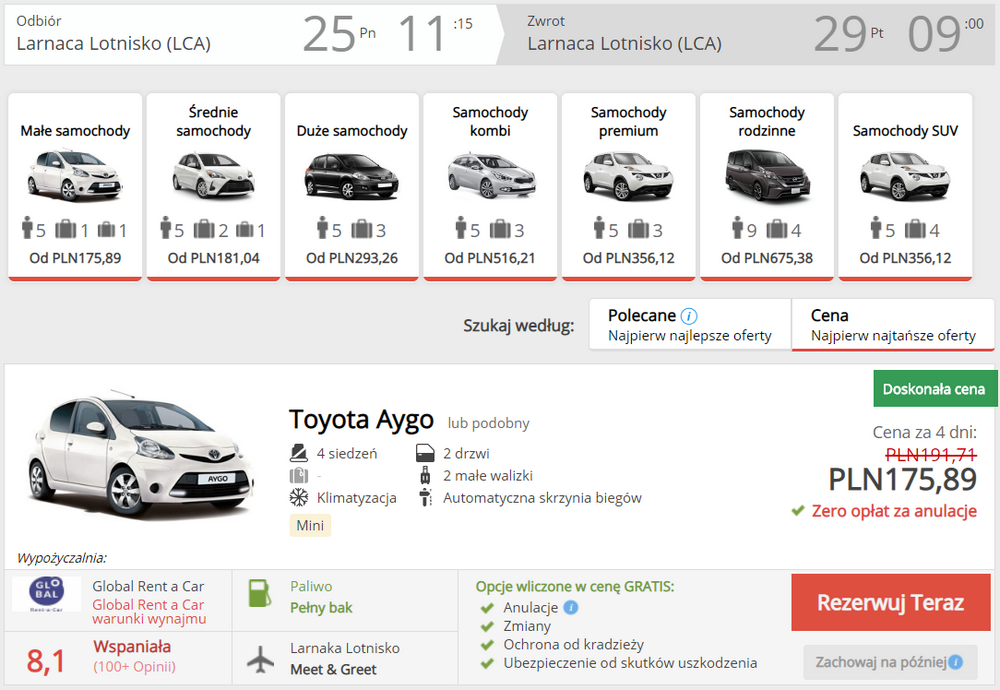
Task: Click the automatic gearbox icon
Action: tap(425, 497)
